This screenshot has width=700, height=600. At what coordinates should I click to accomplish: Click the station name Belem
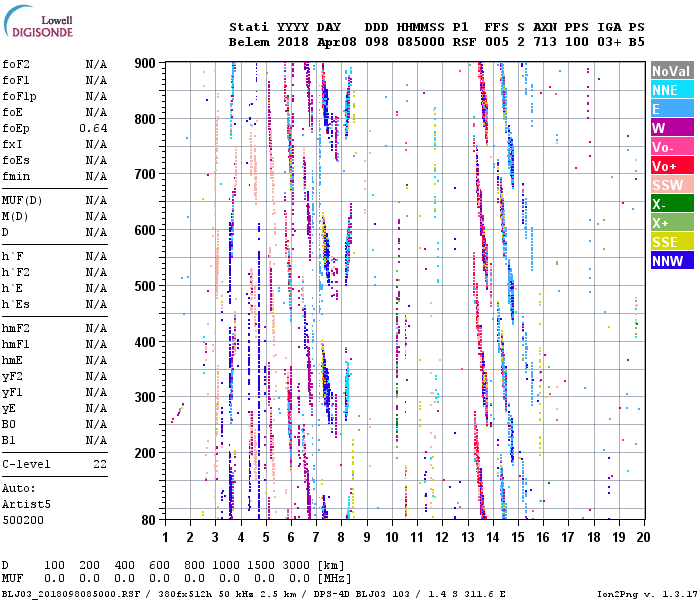coord(249,42)
